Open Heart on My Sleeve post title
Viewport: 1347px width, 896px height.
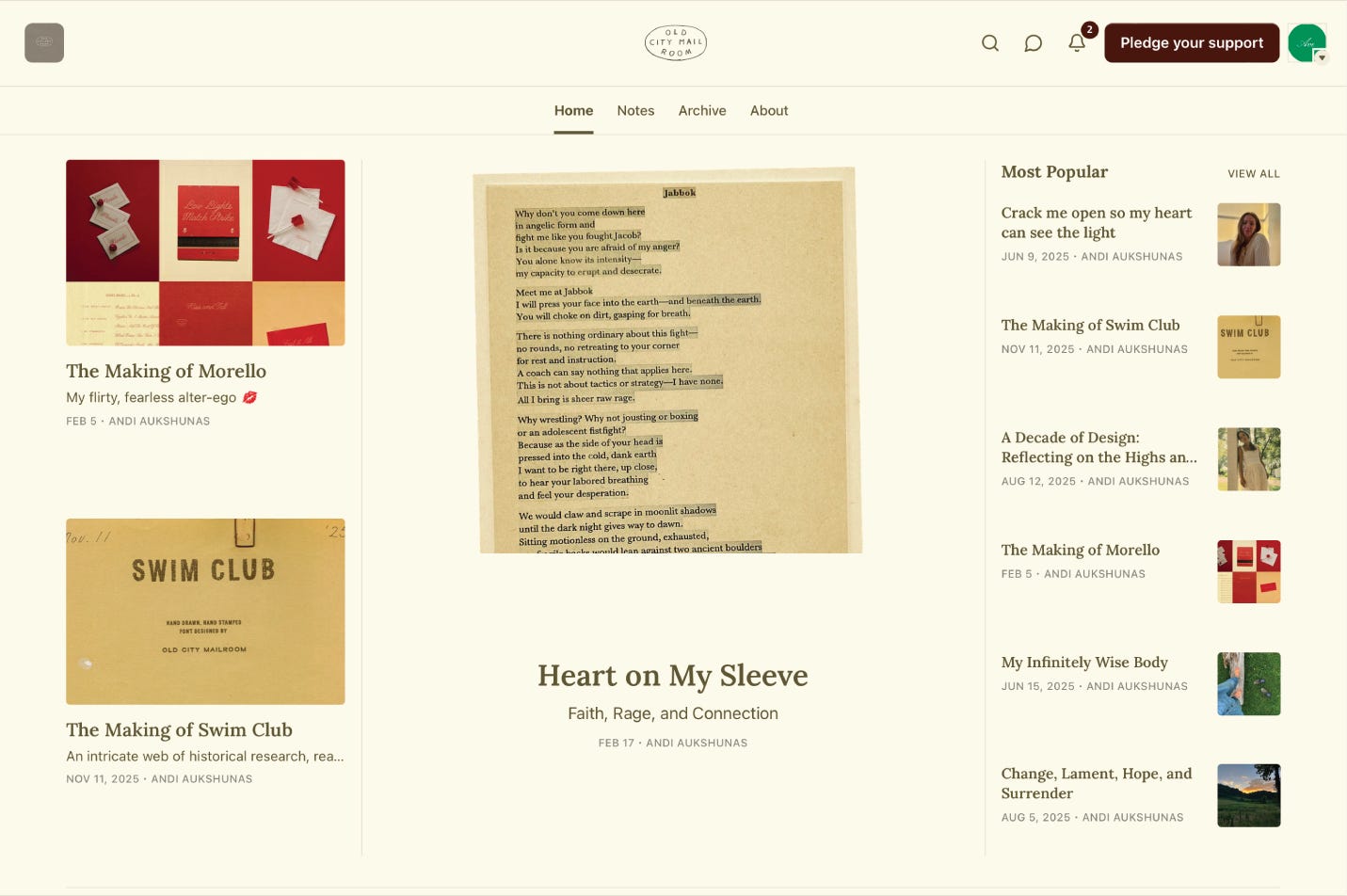(x=673, y=676)
